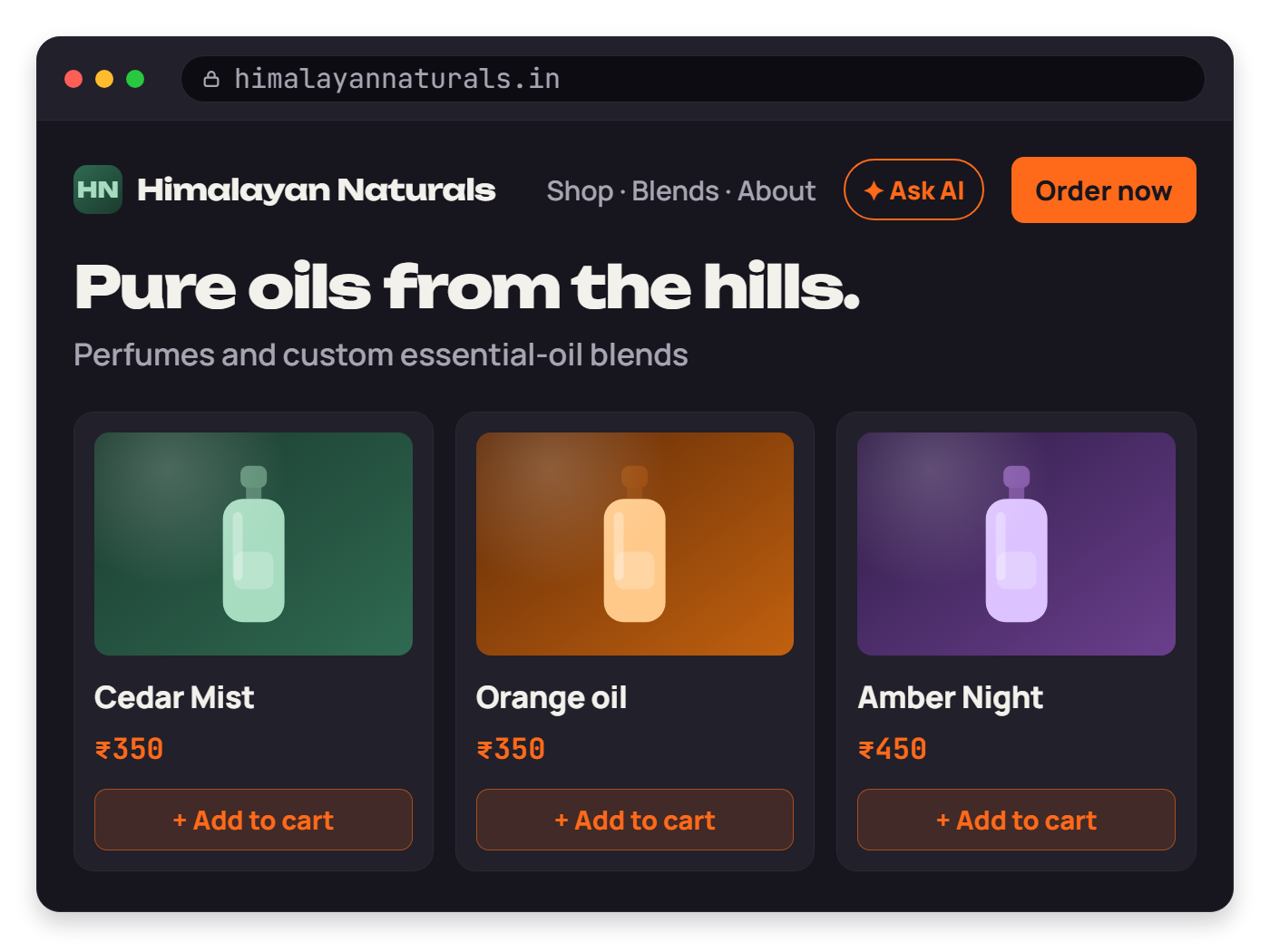Click the HN logo icon
The height and width of the screenshot is (952, 1270).
[98, 189]
